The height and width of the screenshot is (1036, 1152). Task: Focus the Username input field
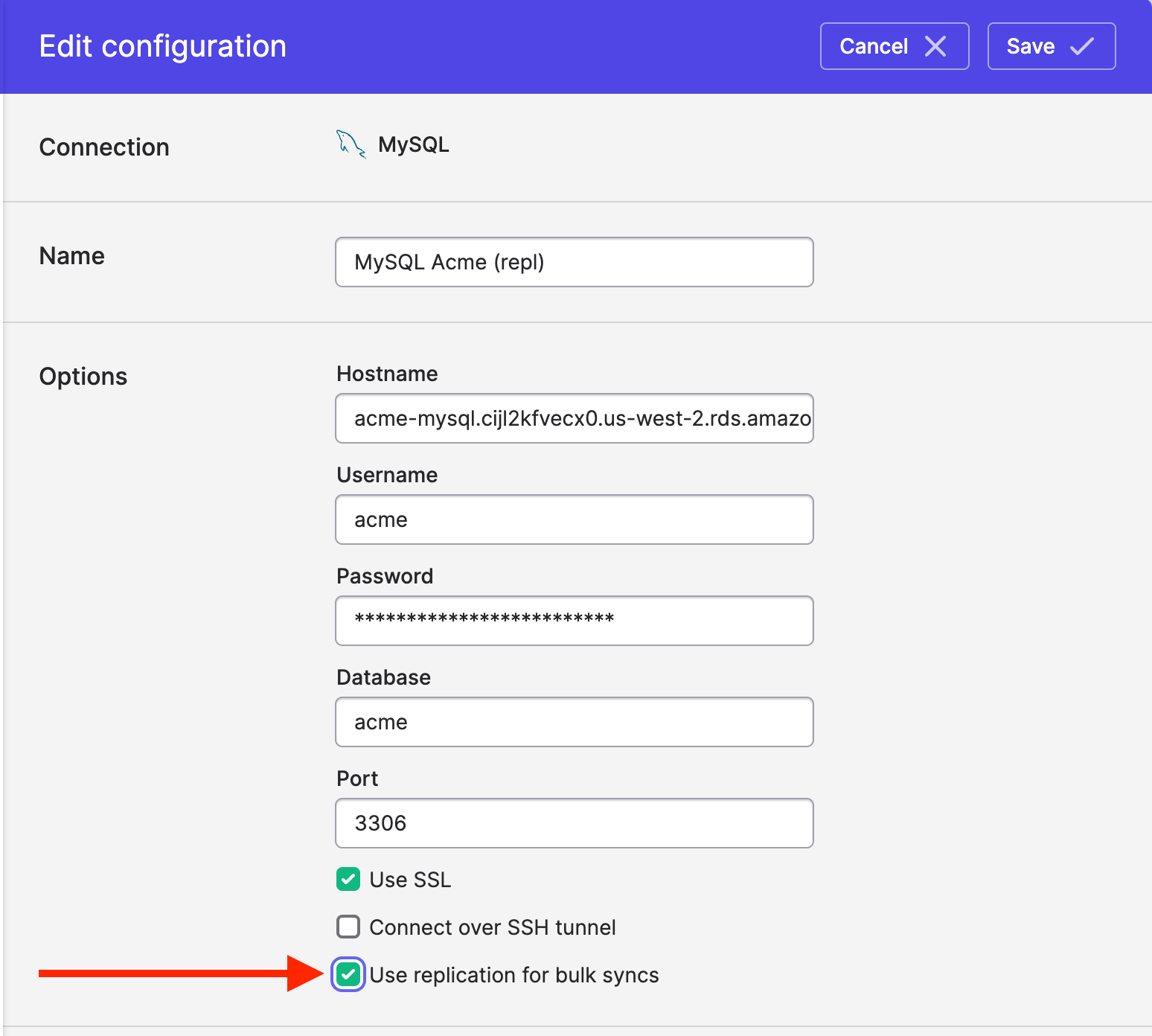575,519
